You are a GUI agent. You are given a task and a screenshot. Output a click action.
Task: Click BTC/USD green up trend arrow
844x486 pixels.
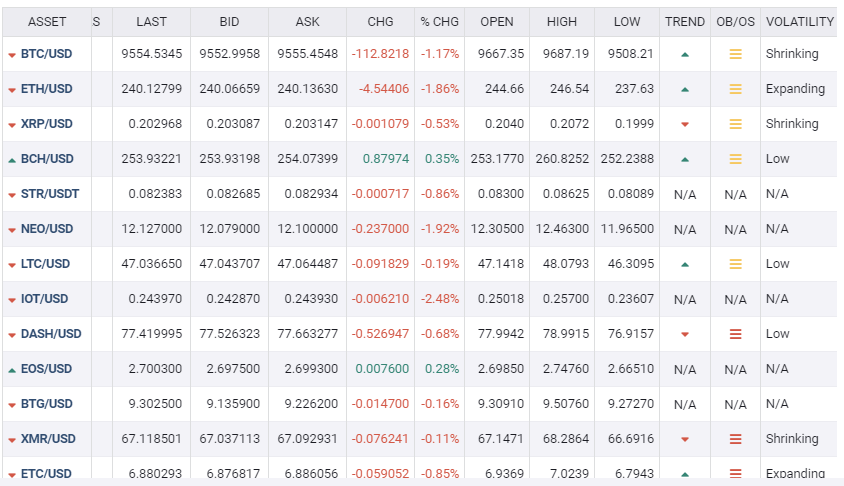[x=685, y=54]
